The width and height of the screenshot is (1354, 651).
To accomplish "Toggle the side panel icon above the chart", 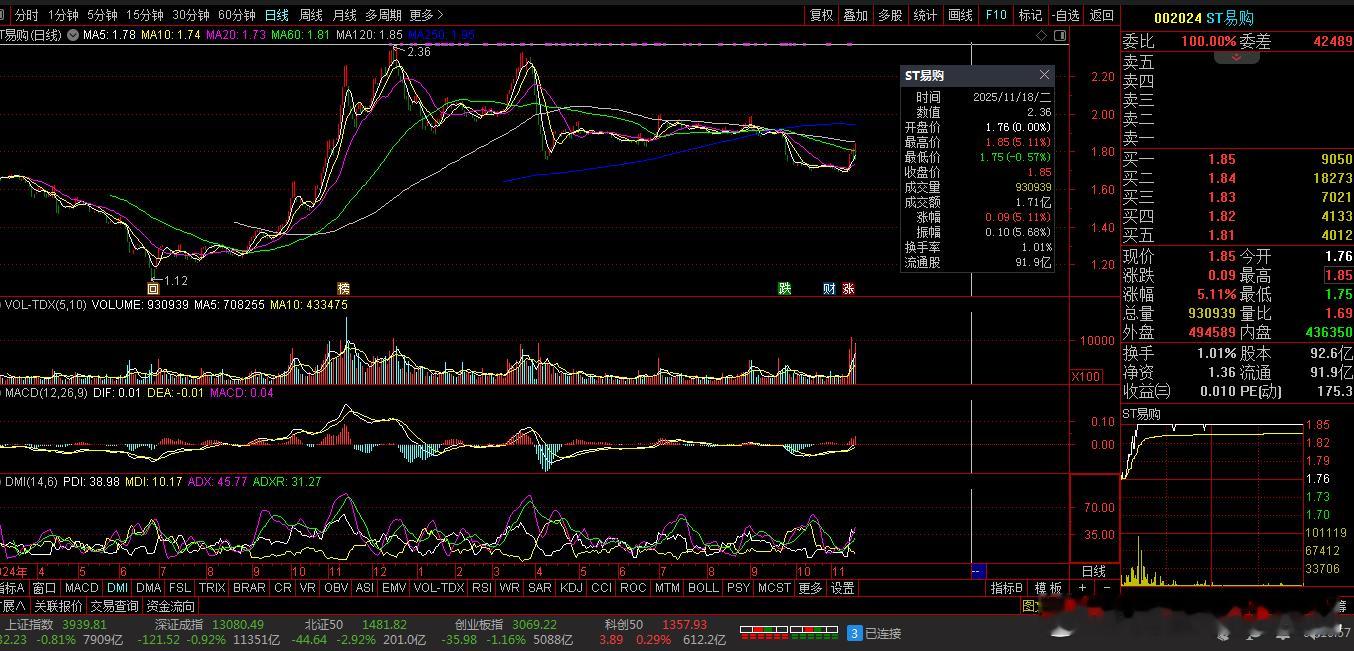I will [x=1061, y=35].
